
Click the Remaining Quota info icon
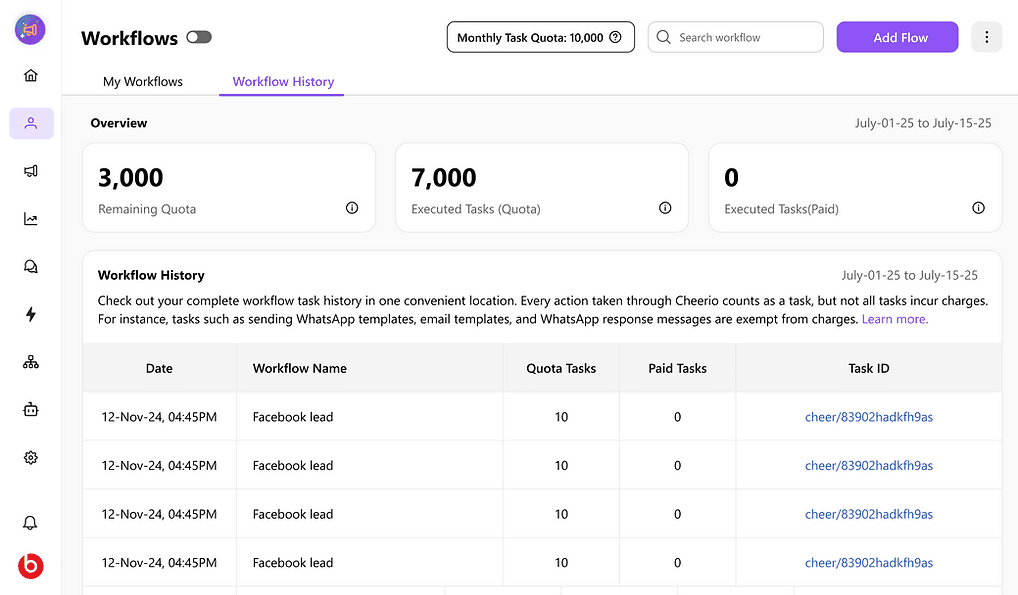point(352,208)
